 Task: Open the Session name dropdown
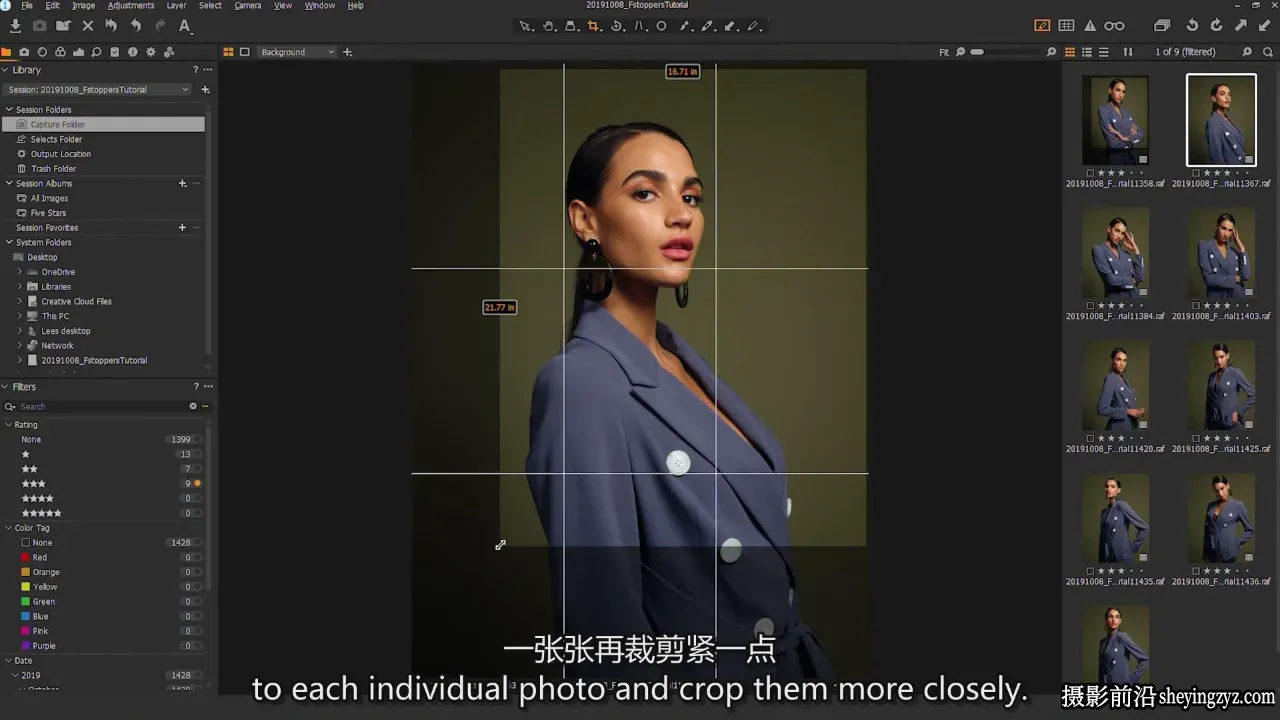coord(98,89)
